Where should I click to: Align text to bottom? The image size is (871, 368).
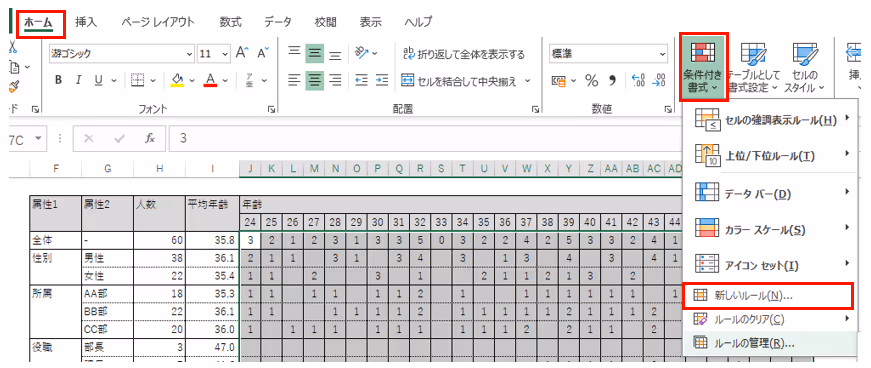coord(335,53)
